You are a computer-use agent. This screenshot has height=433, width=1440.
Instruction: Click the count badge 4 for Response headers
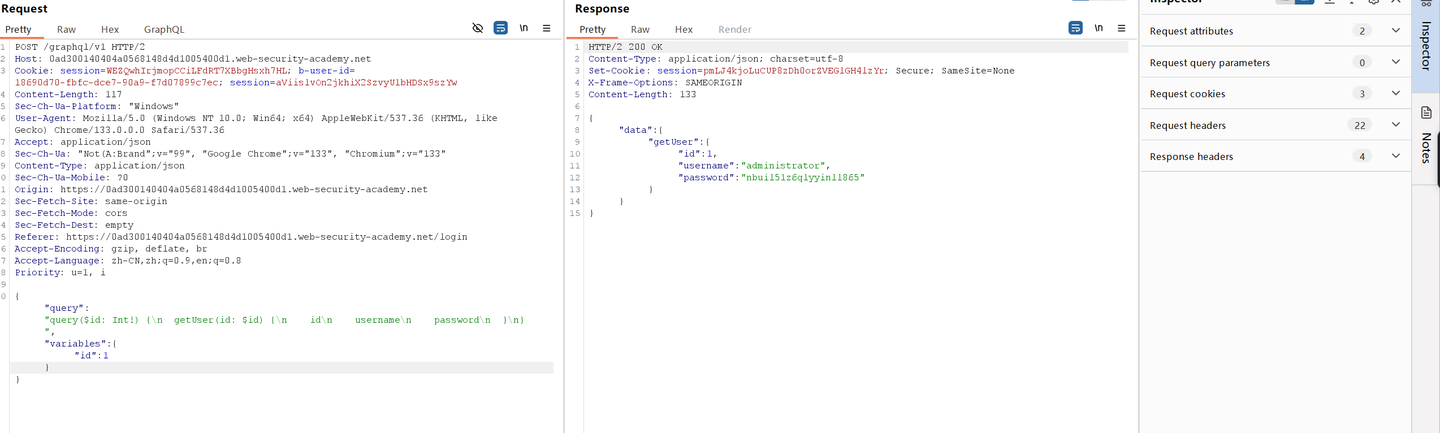click(1361, 156)
